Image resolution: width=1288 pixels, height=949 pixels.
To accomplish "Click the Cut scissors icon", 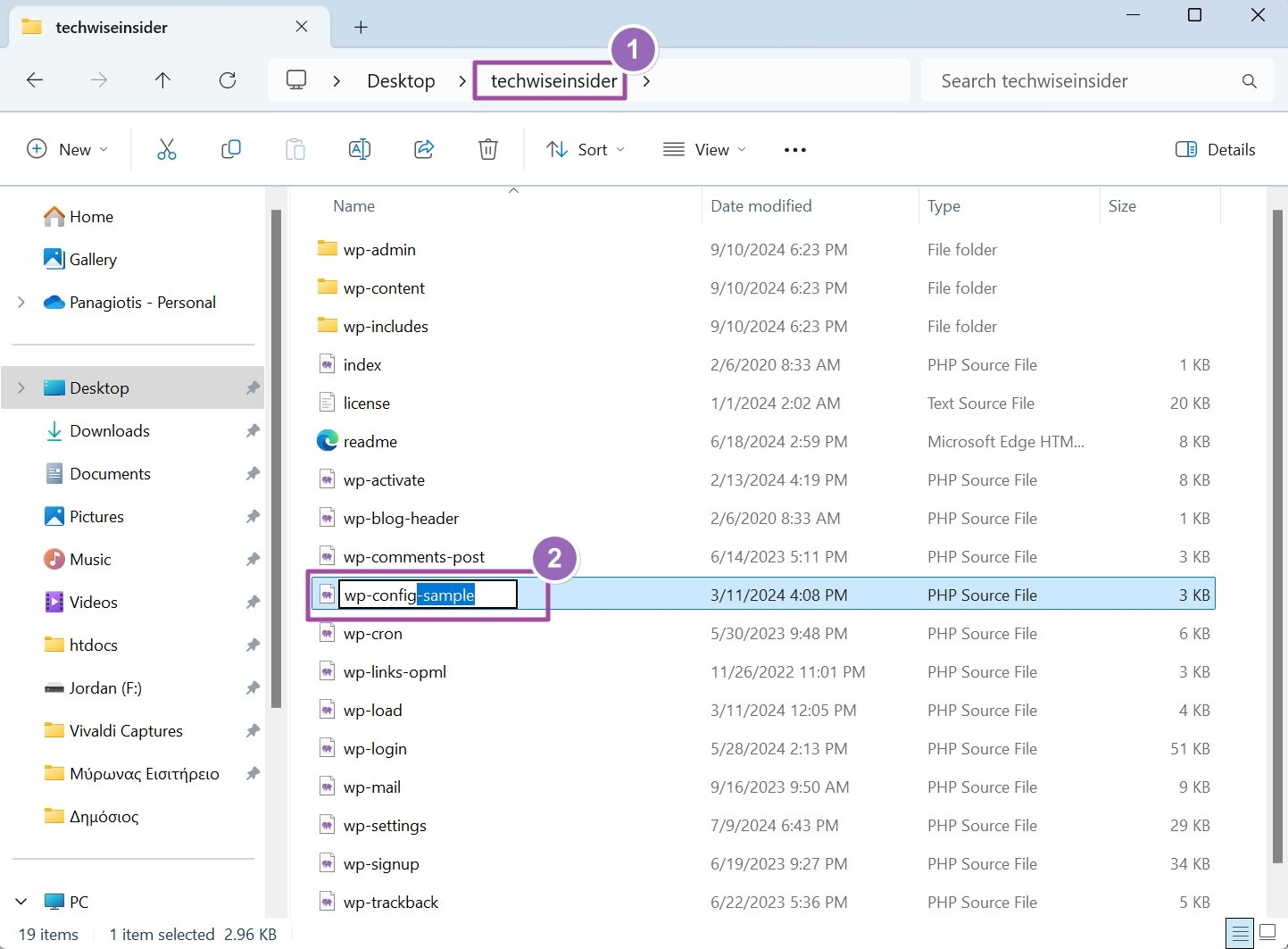I will coord(167,149).
